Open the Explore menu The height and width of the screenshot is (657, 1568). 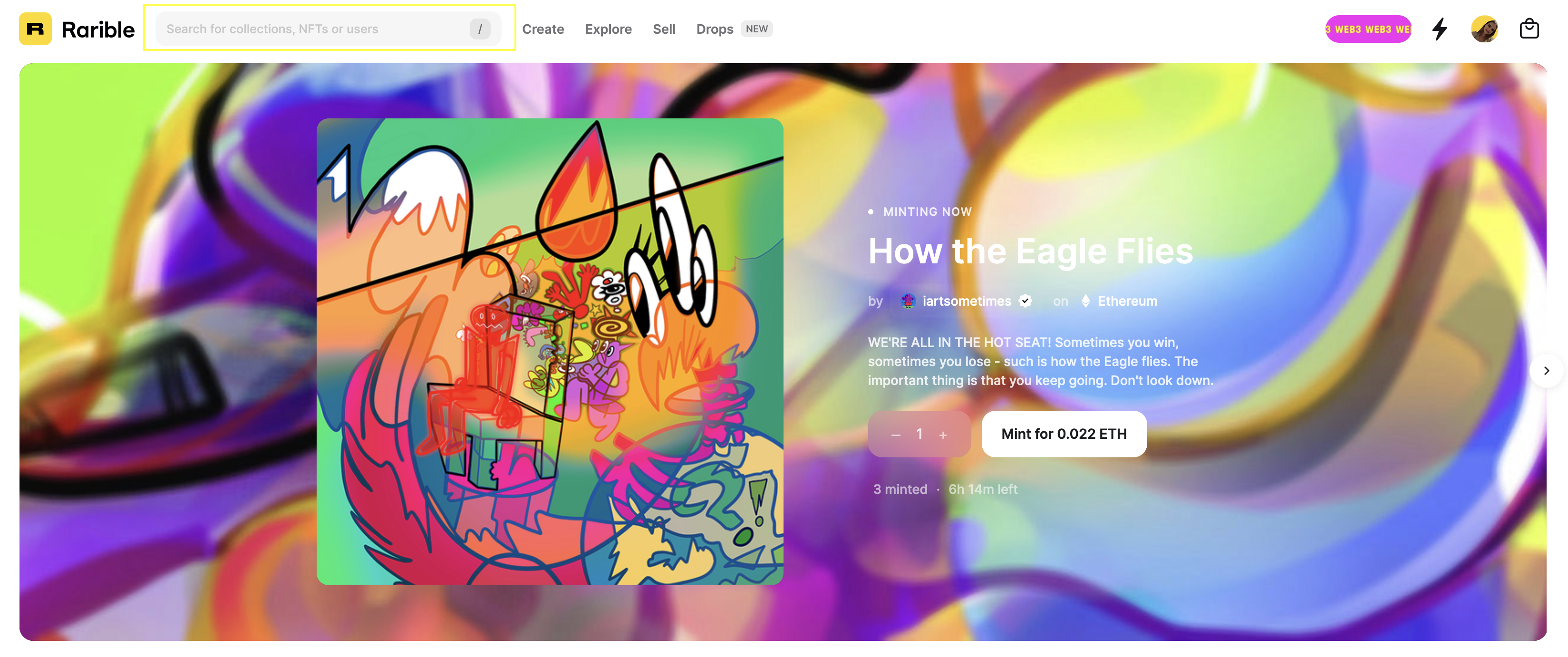coord(608,29)
